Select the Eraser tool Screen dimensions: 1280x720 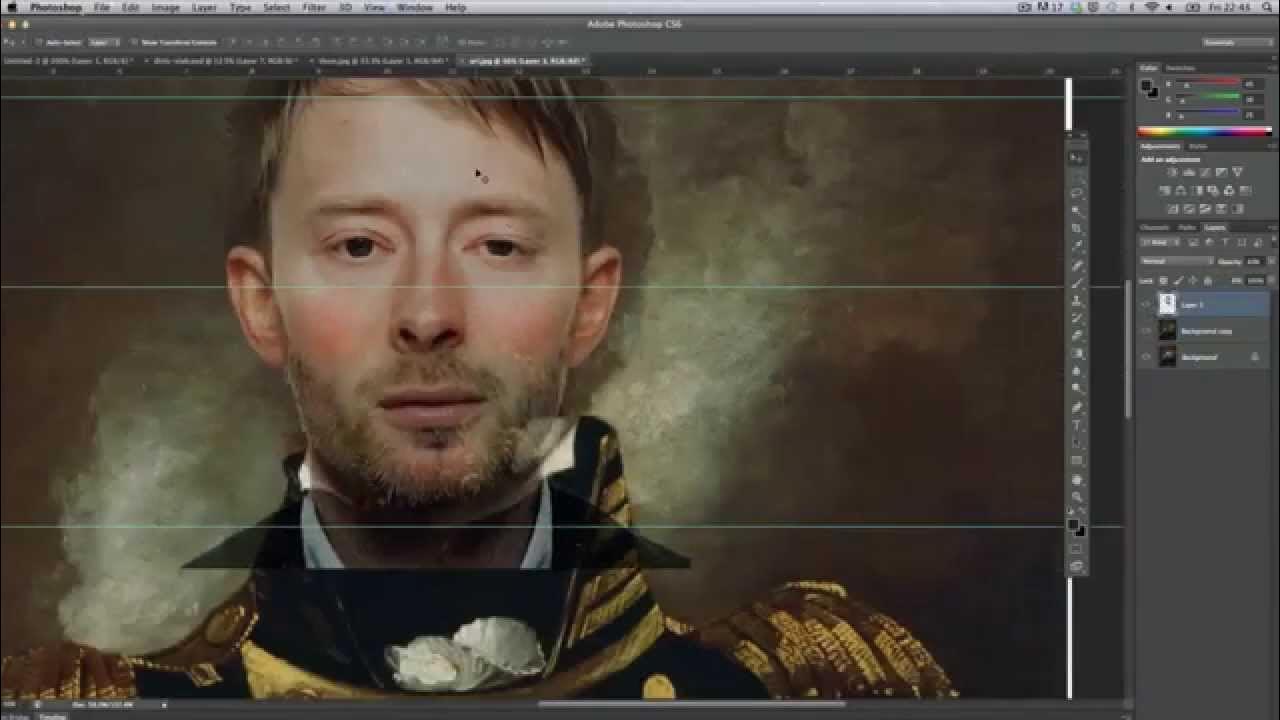[x=1077, y=335]
